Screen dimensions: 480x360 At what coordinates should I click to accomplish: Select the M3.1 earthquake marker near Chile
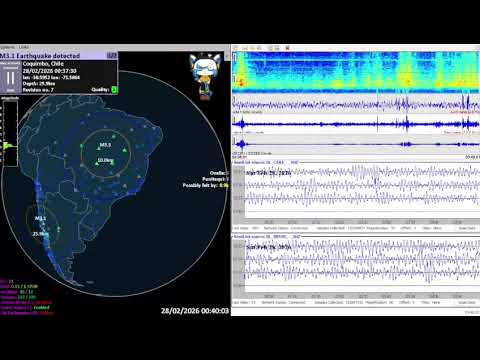pyautogui.click(x=41, y=218)
